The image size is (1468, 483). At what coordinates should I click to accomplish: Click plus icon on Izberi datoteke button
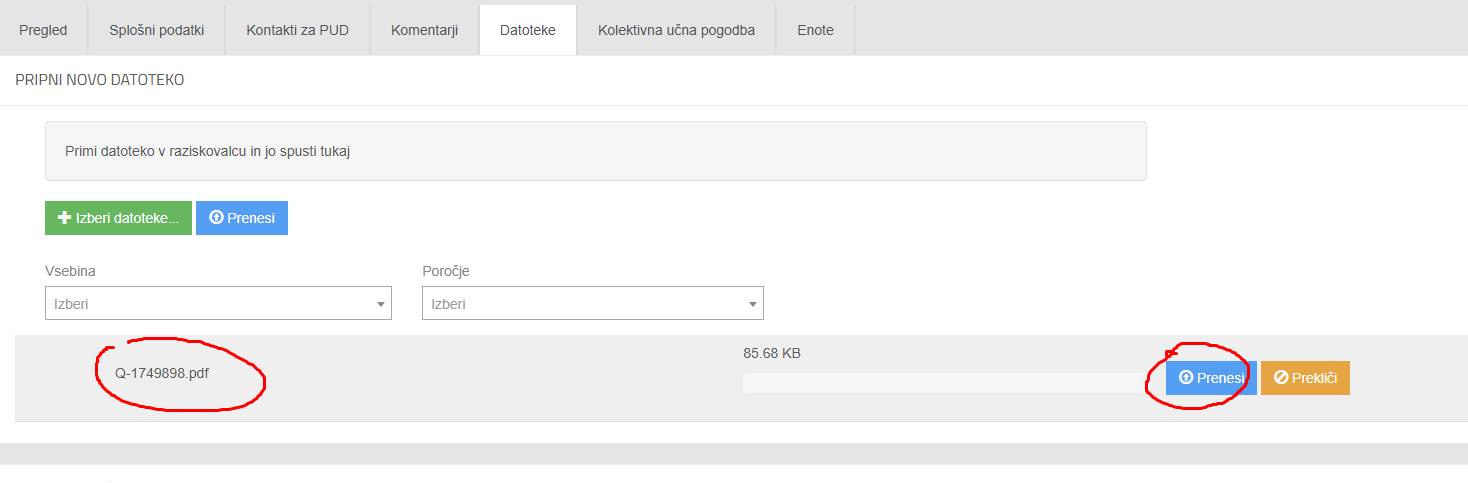click(65, 218)
